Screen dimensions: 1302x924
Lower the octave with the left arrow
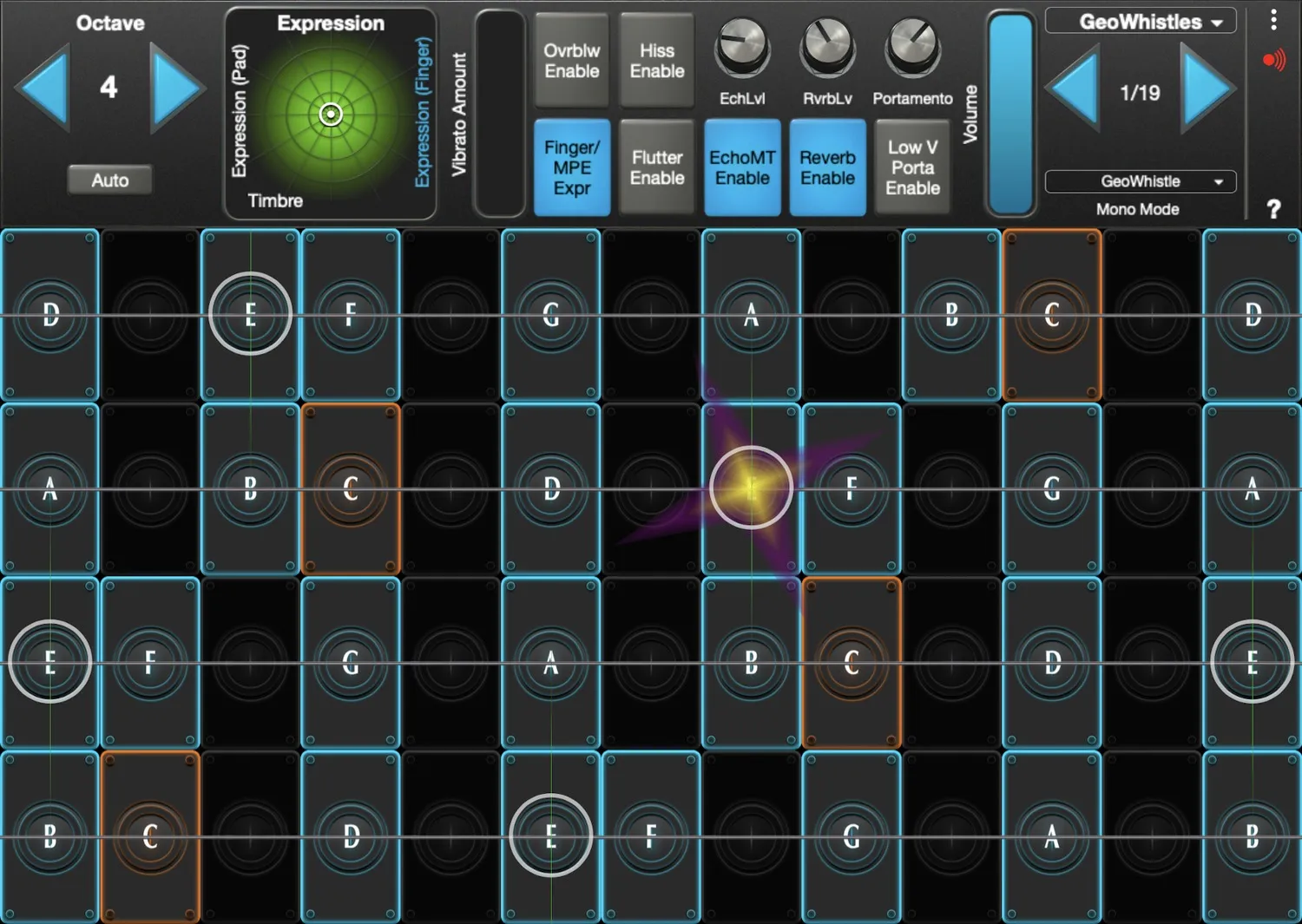pos(43,88)
